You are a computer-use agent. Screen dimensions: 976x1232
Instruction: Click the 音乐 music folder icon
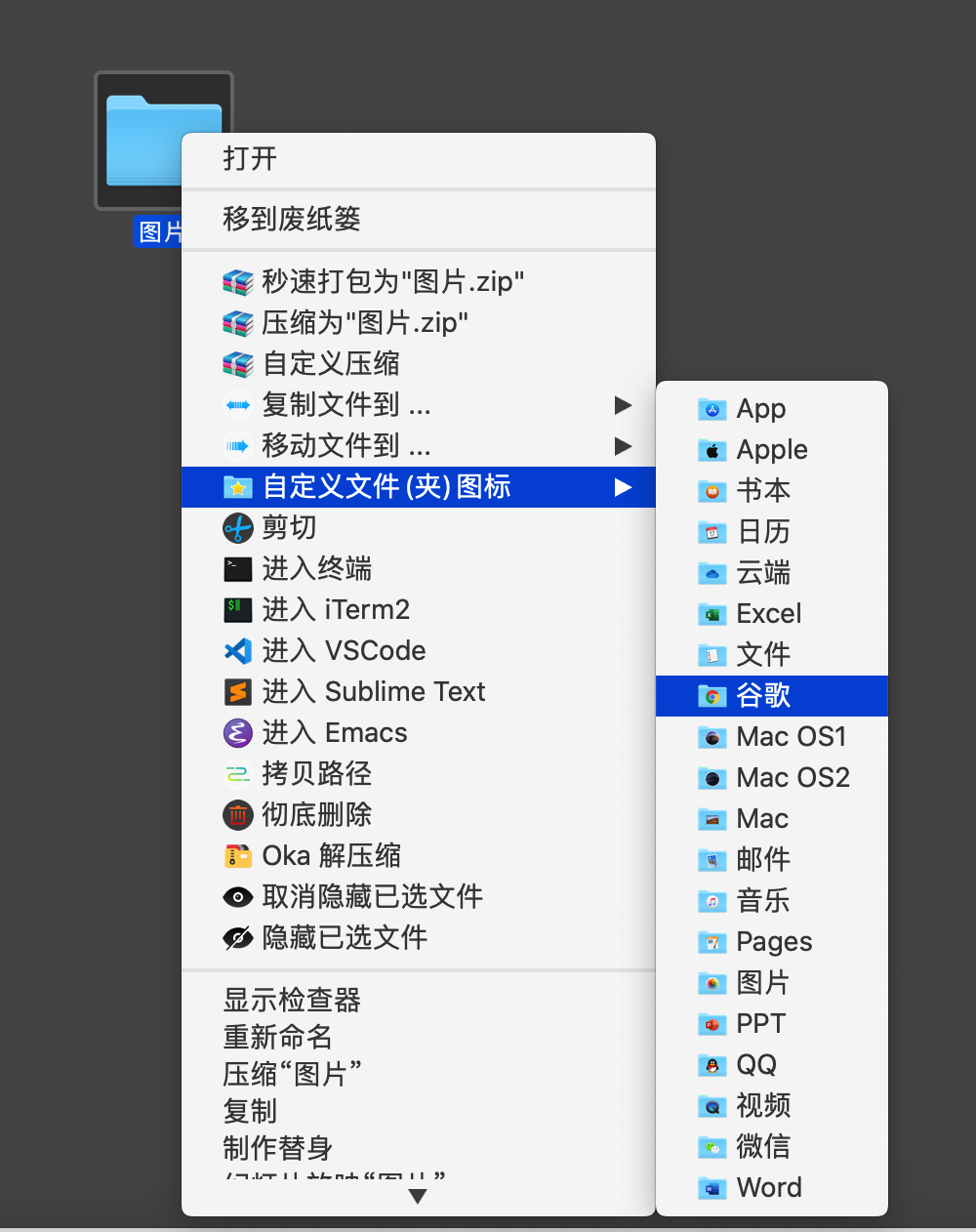coord(712,901)
